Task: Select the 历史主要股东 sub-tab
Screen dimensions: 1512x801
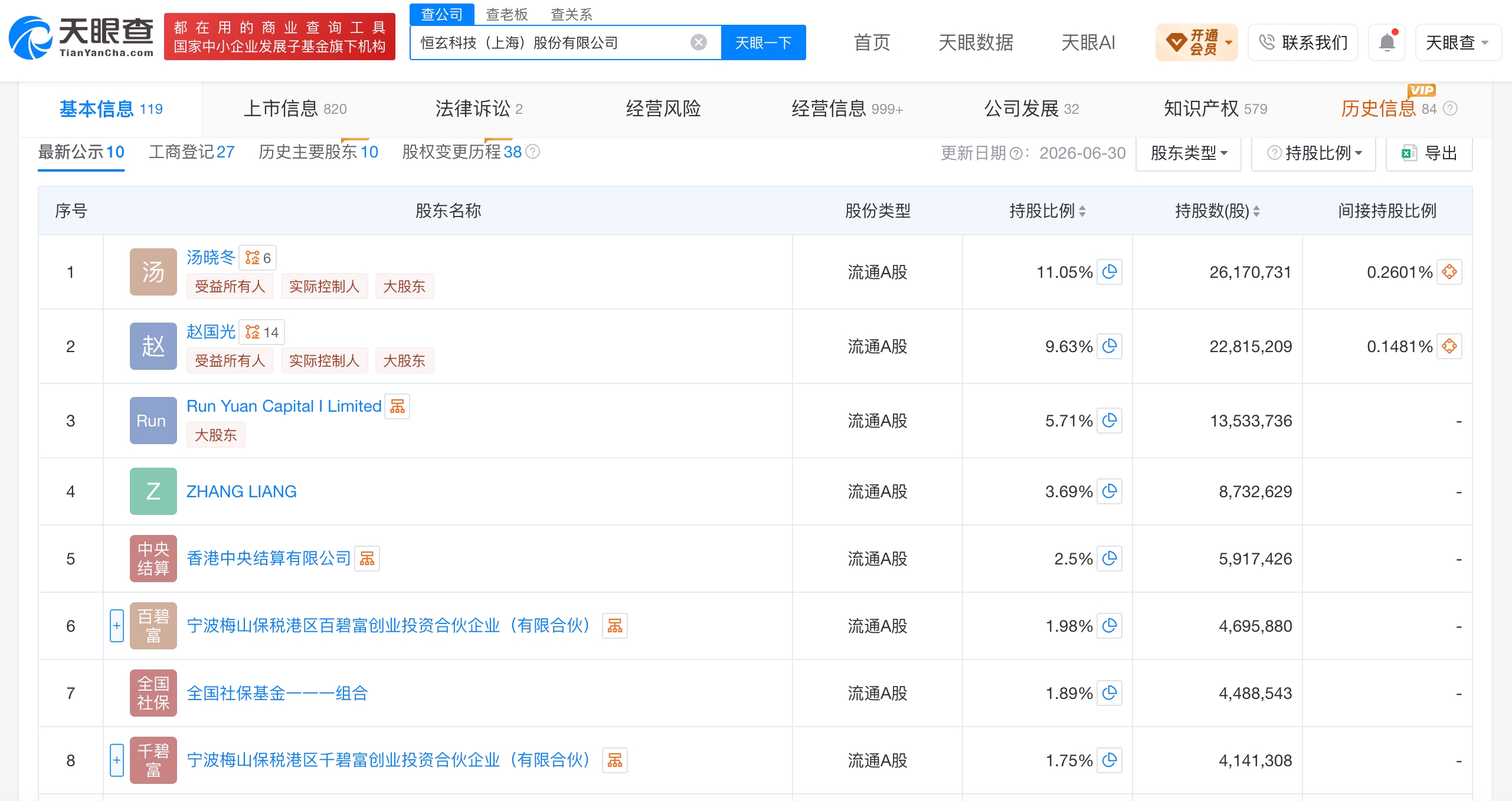Action: point(318,152)
